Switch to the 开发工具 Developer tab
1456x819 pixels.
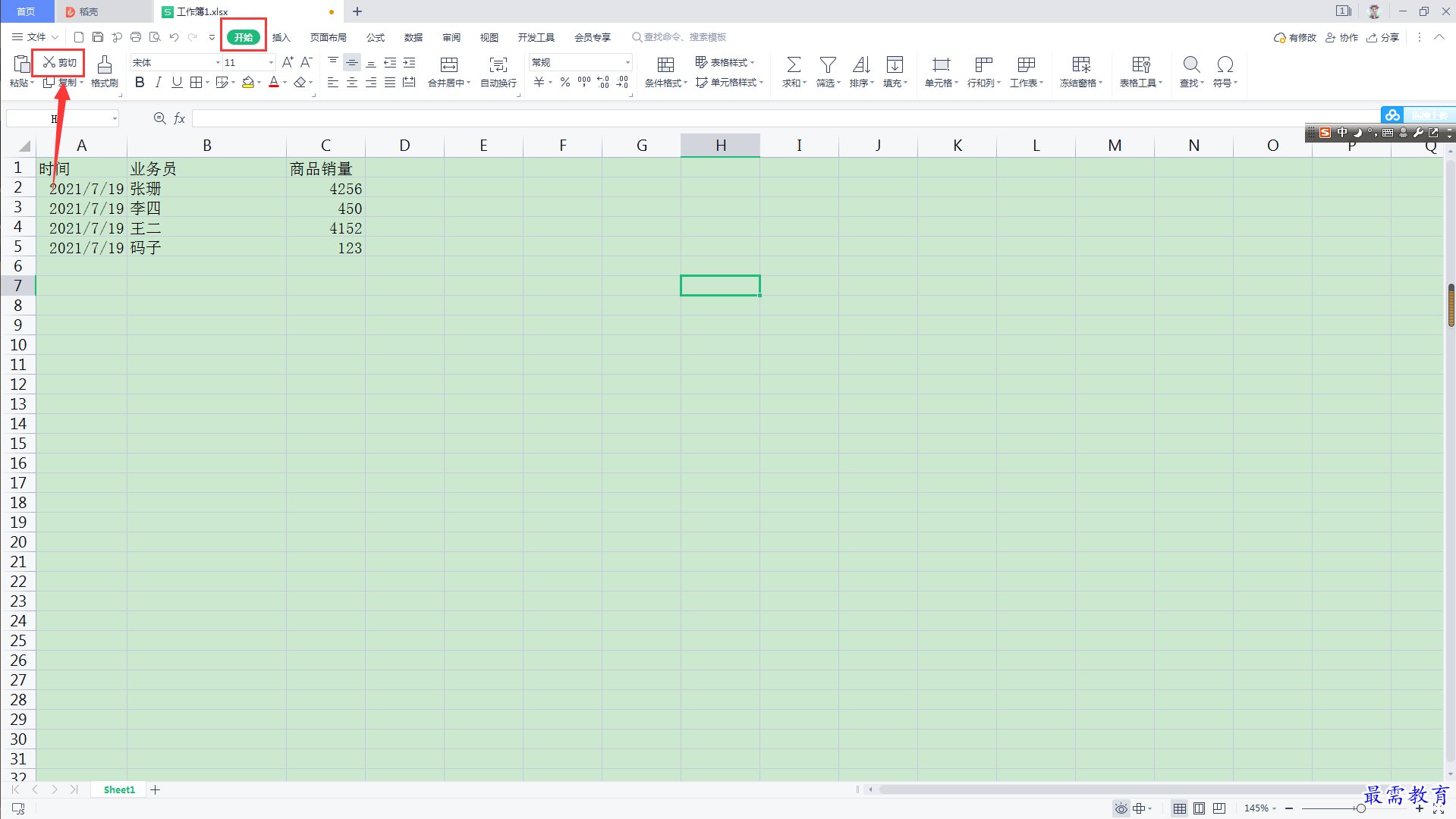pyautogui.click(x=536, y=37)
